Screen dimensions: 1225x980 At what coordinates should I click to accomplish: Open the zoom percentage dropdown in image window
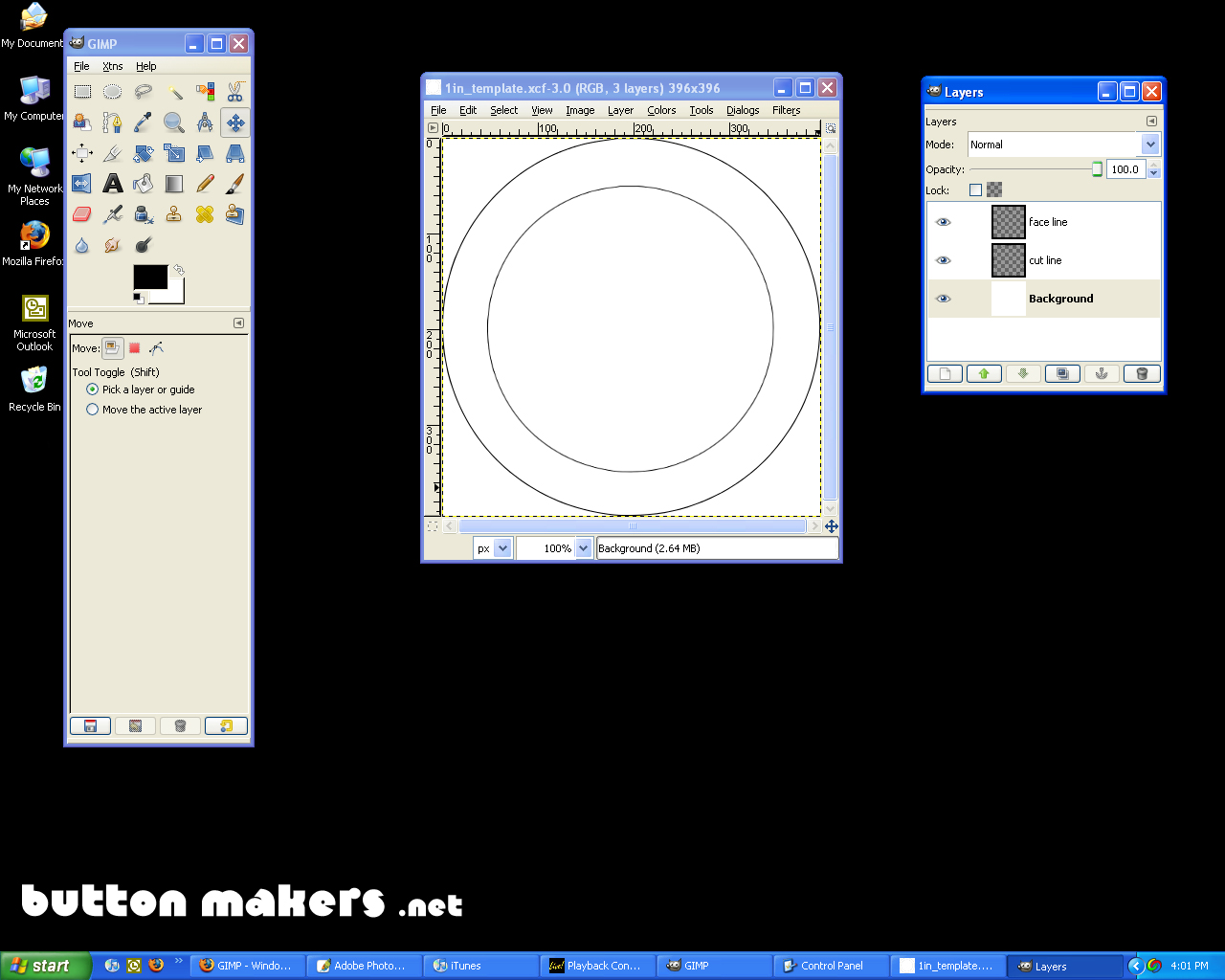[584, 548]
